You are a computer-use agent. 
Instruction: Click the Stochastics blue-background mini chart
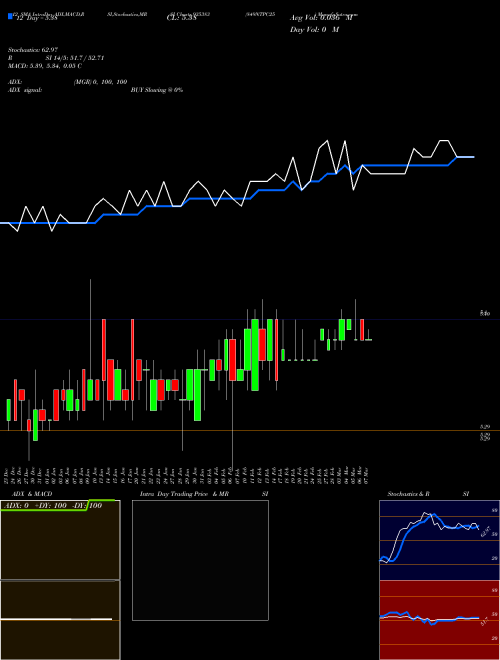(439, 540)
